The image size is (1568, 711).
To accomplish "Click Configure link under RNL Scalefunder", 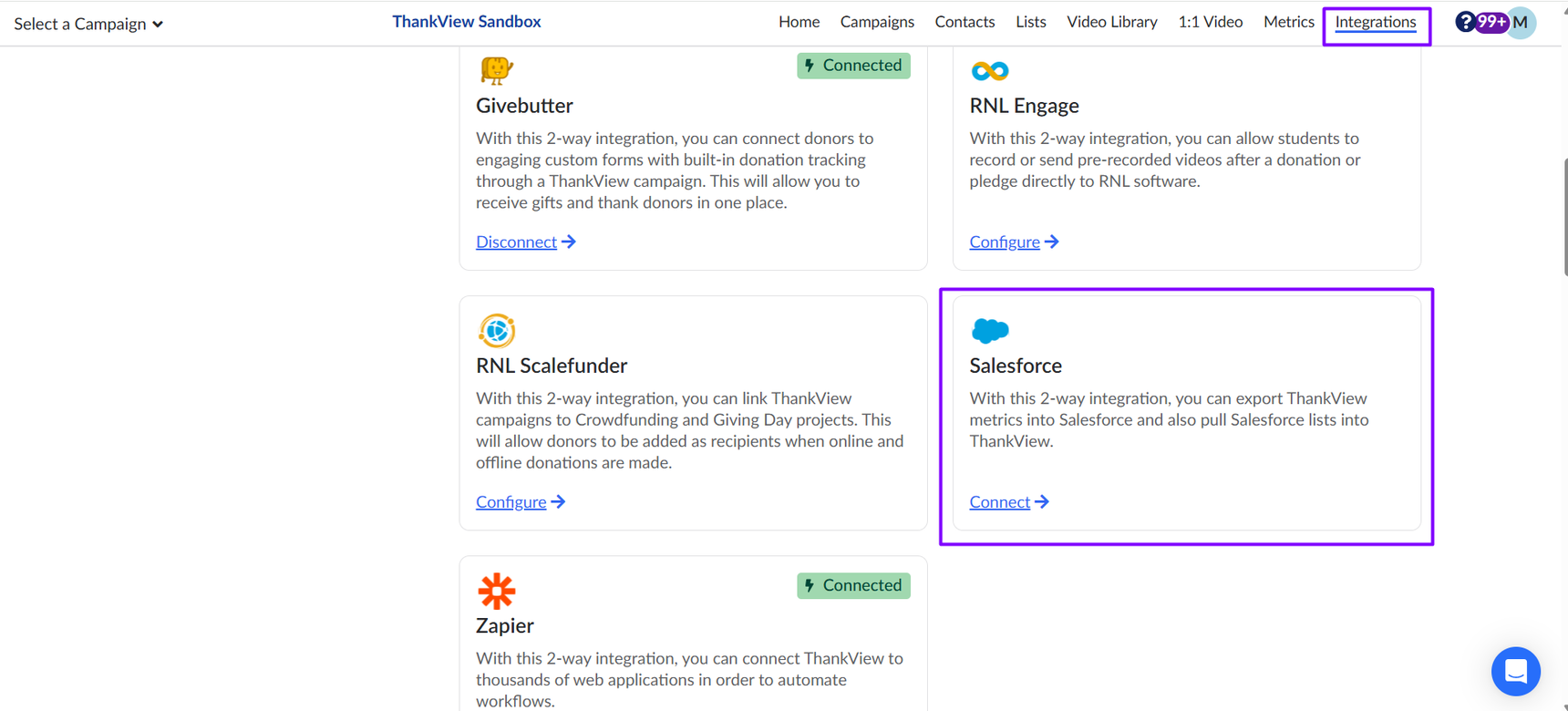I will coord(511,502).
